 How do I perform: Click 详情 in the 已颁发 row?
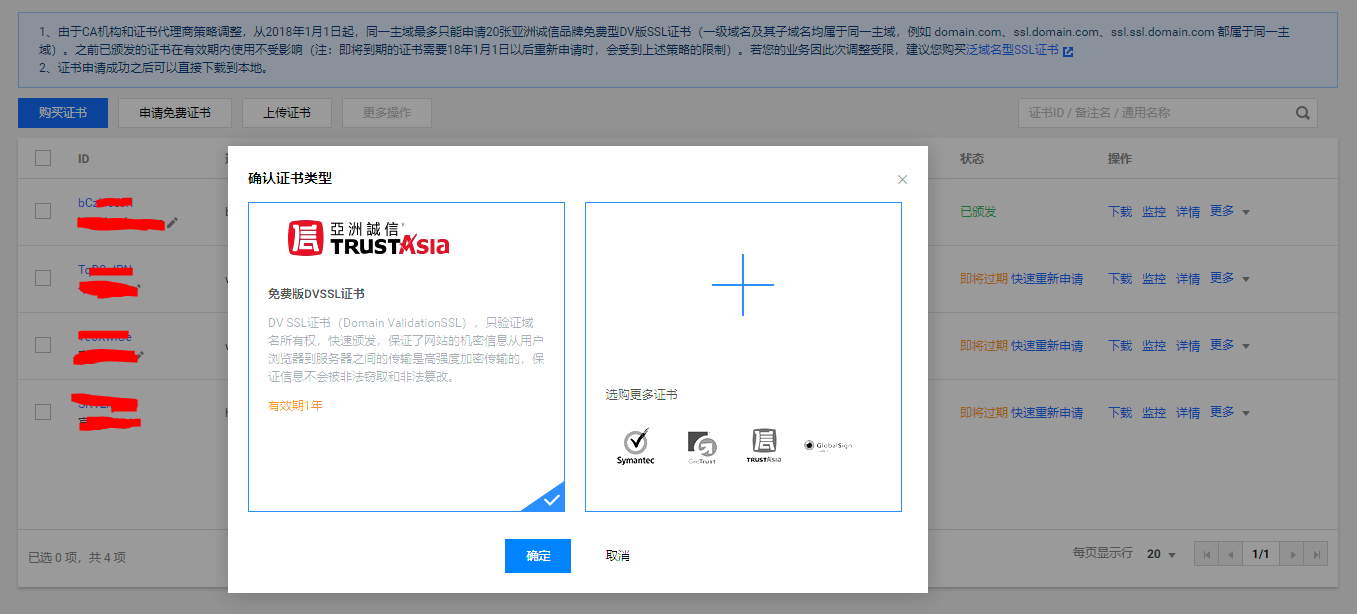coord(1188,212)
